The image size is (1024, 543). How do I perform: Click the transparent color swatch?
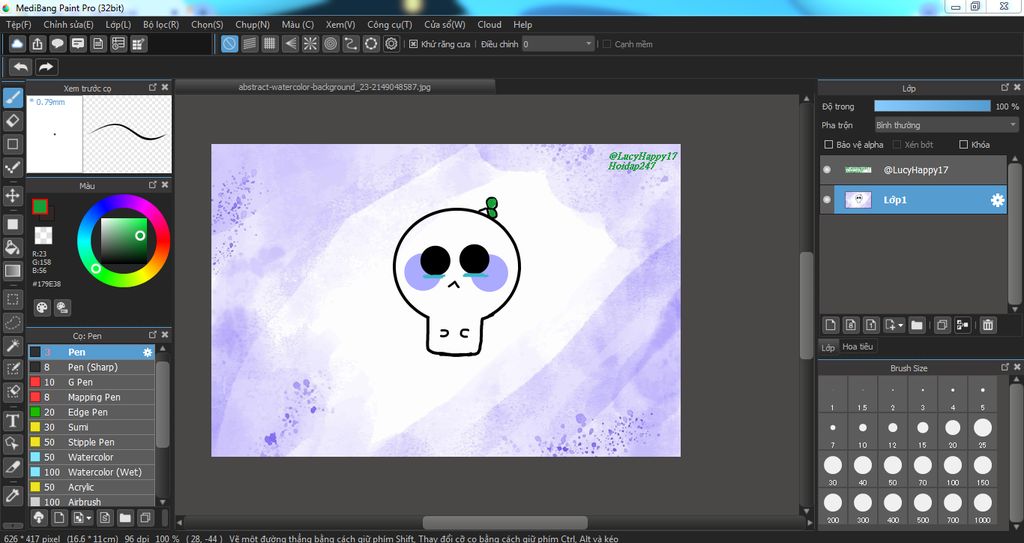(x=43, y=235)
